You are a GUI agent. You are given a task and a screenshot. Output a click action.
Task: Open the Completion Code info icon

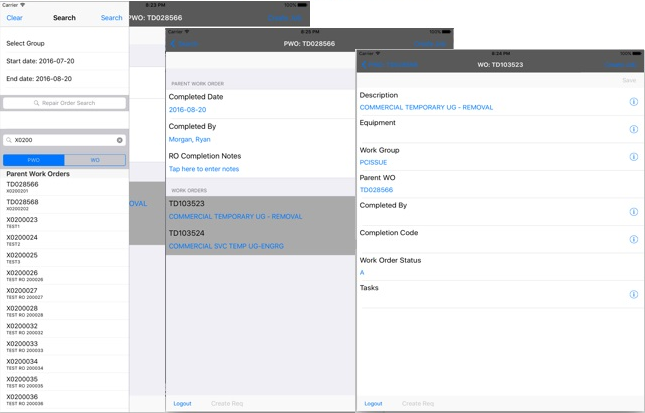pyautogui.click(x=633, y=239)
